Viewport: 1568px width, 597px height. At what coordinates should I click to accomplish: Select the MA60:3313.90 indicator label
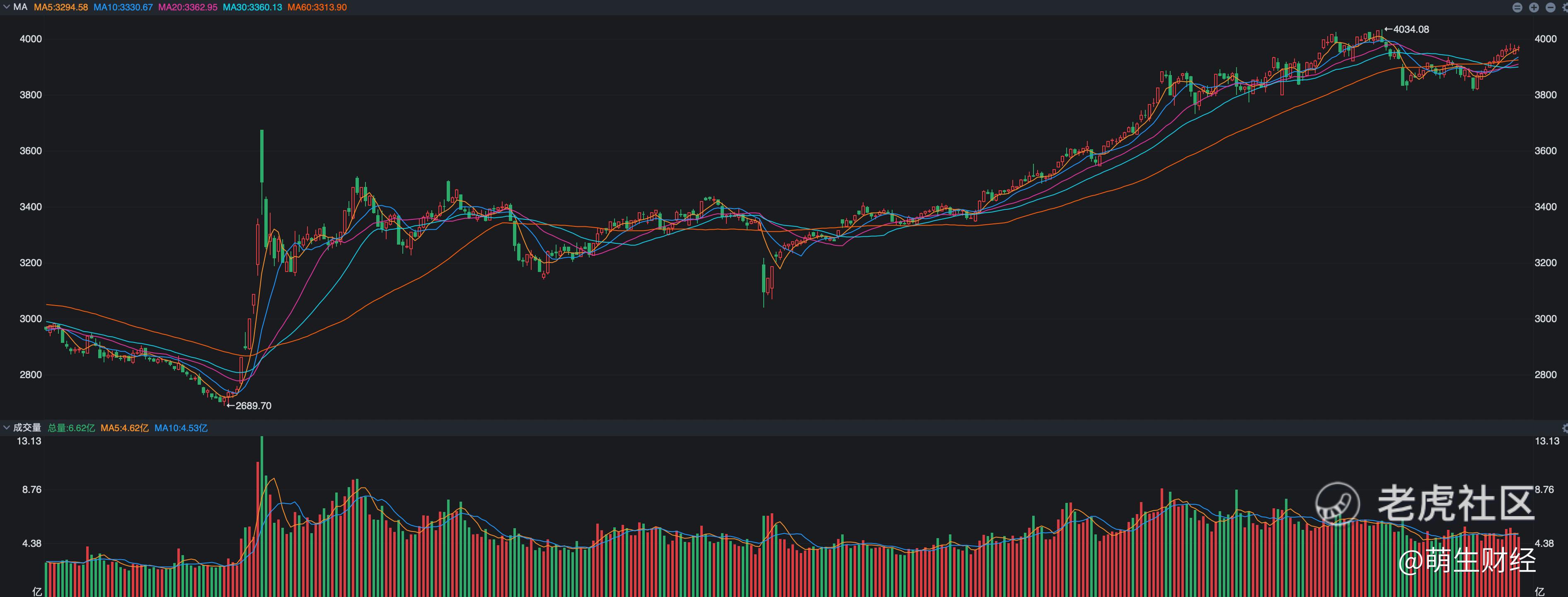point(317,7)
